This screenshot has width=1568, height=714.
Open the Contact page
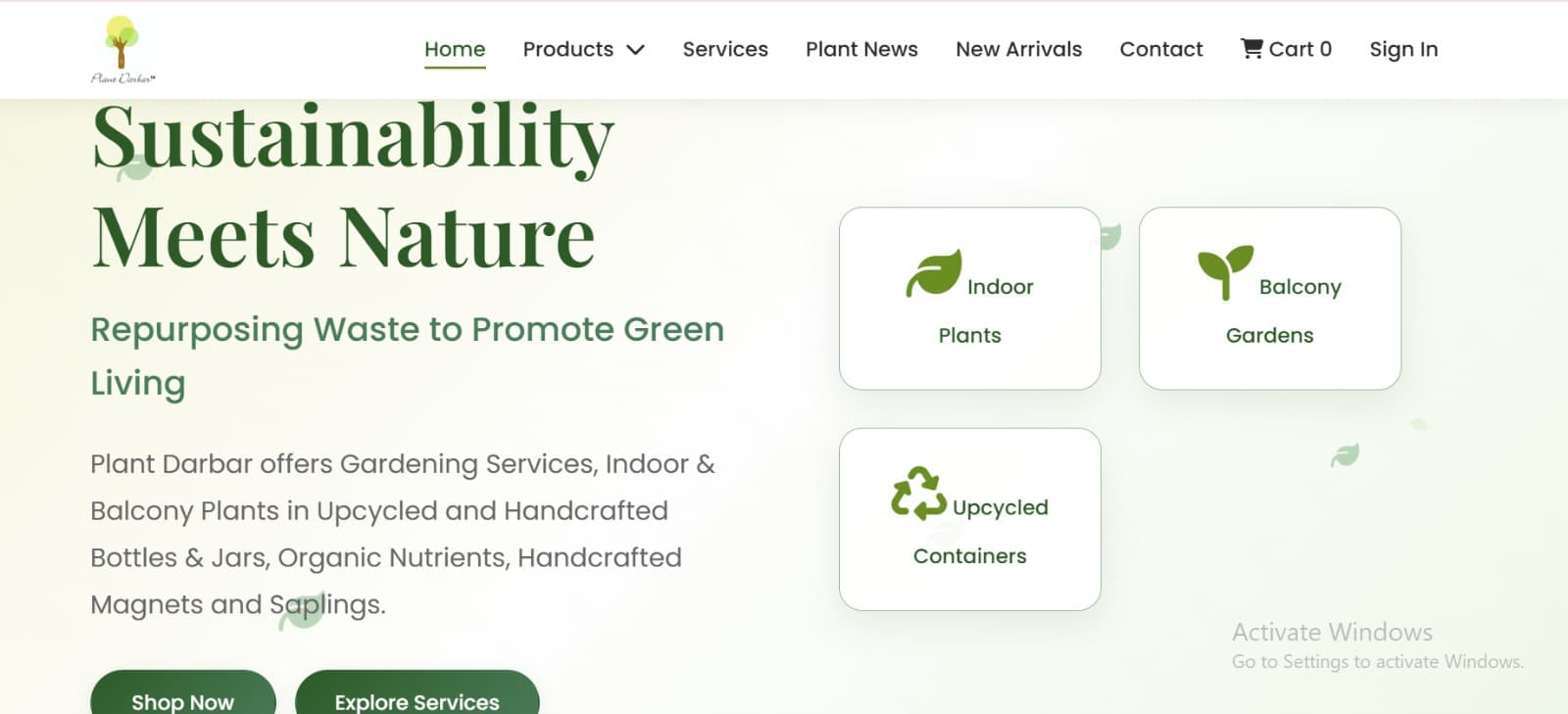tap(1160, 49)
